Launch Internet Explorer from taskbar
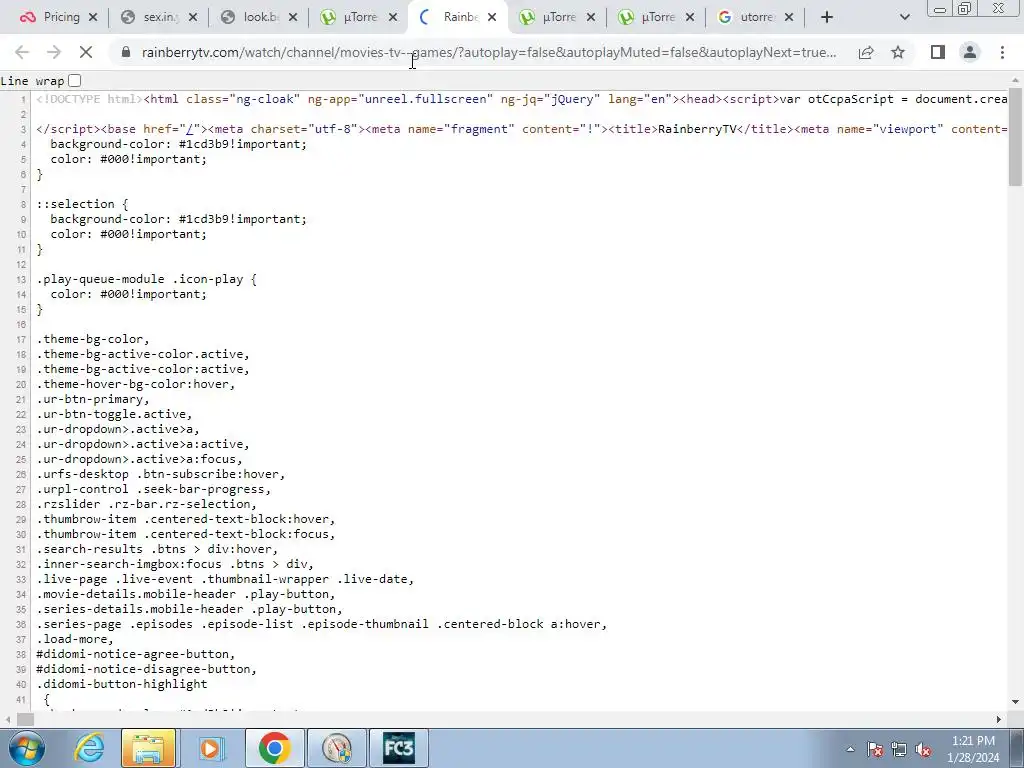1024x768 pixels. (89, 748)
